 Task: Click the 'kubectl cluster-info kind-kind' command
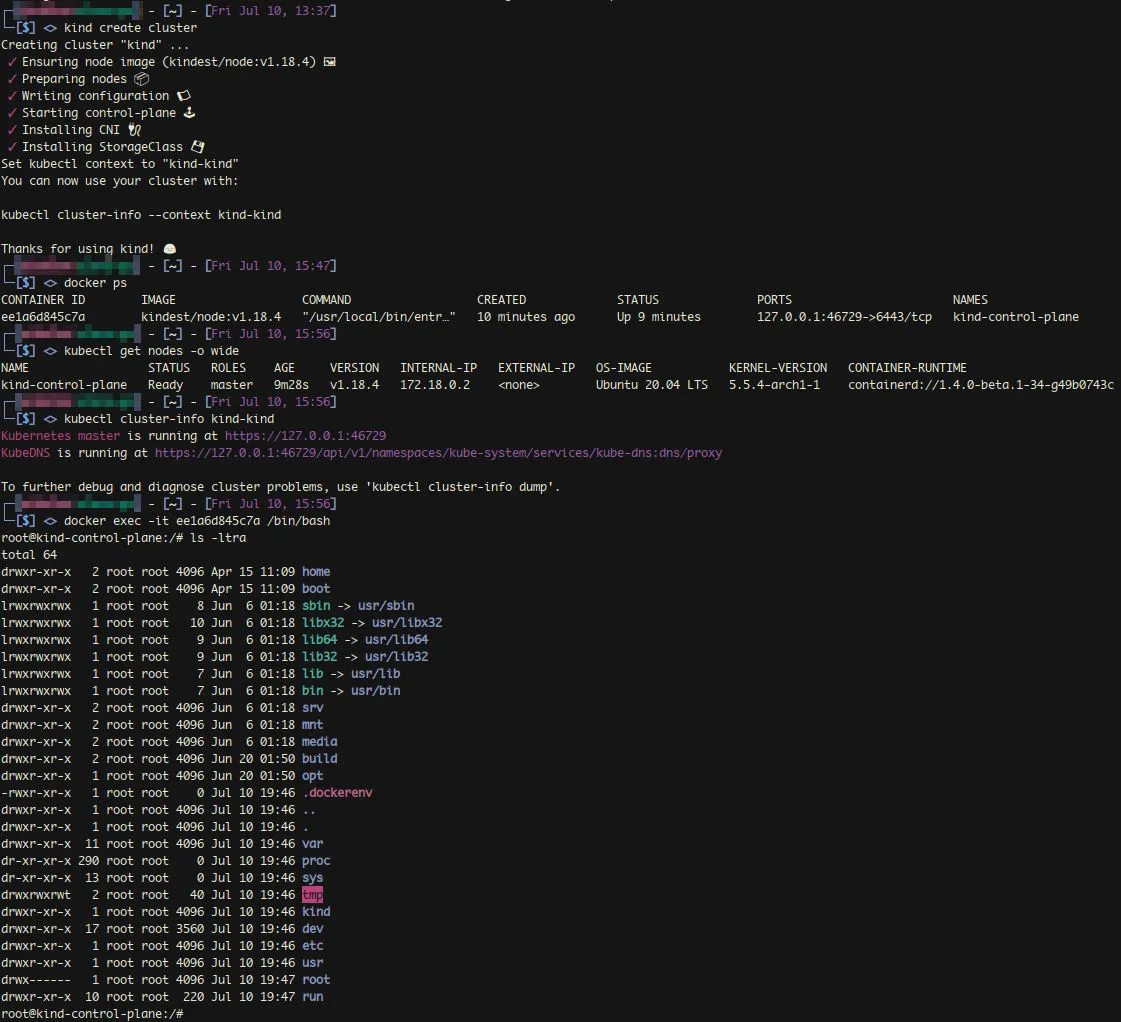(169, 419)
